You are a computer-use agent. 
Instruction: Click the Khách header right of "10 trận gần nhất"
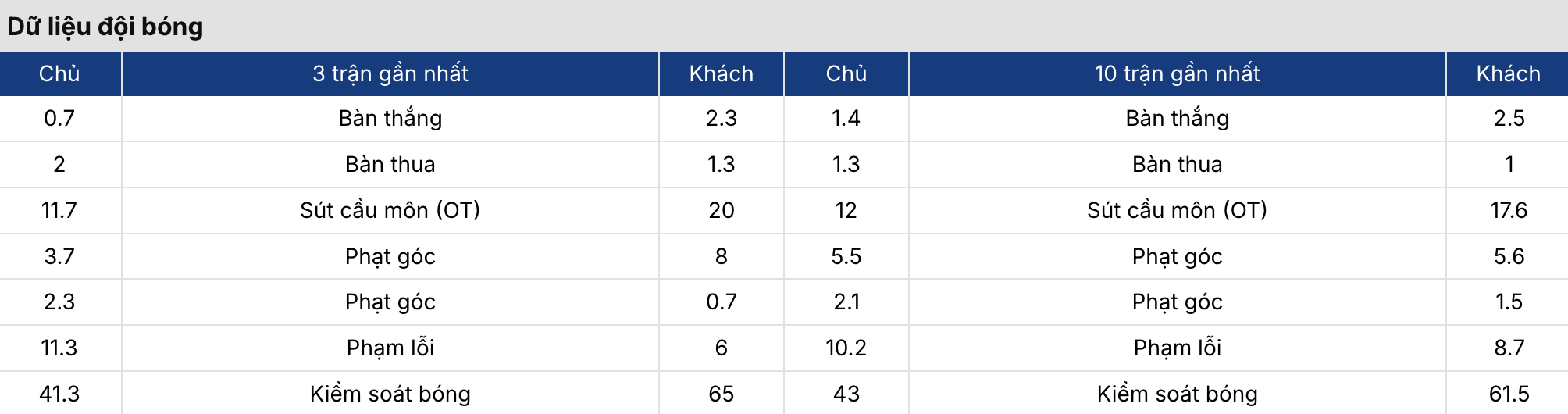1508,73
